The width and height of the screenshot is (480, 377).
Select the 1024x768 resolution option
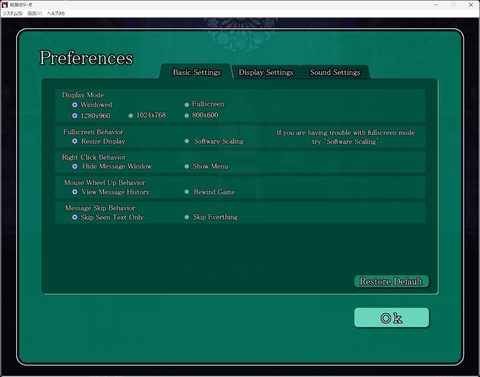pos(147,115)
